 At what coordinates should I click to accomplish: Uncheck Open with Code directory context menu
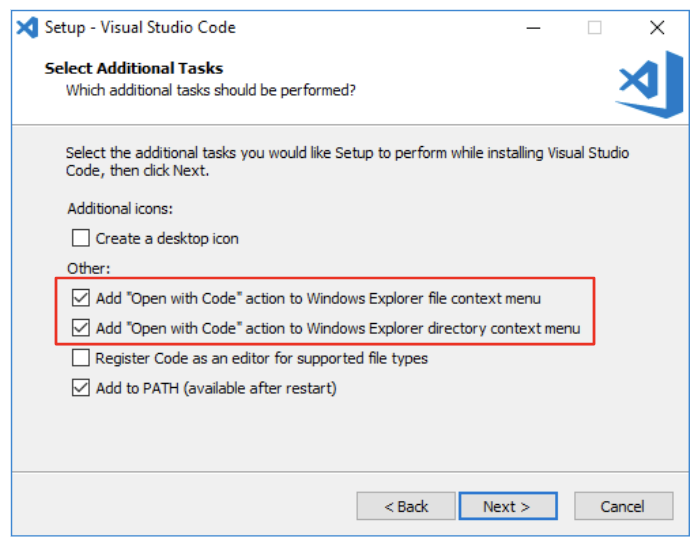coord(81,328)
